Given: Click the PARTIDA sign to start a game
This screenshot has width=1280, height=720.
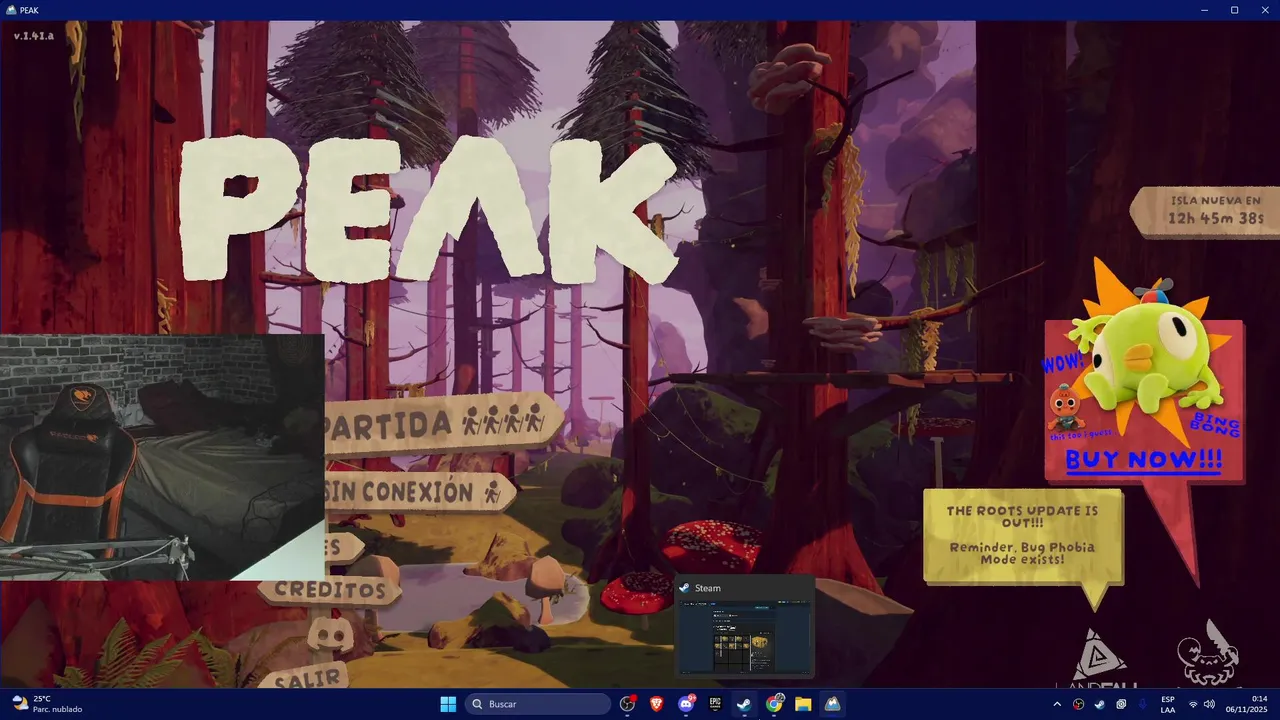Looking at the screenshot, I should click(x=444, y=424).
